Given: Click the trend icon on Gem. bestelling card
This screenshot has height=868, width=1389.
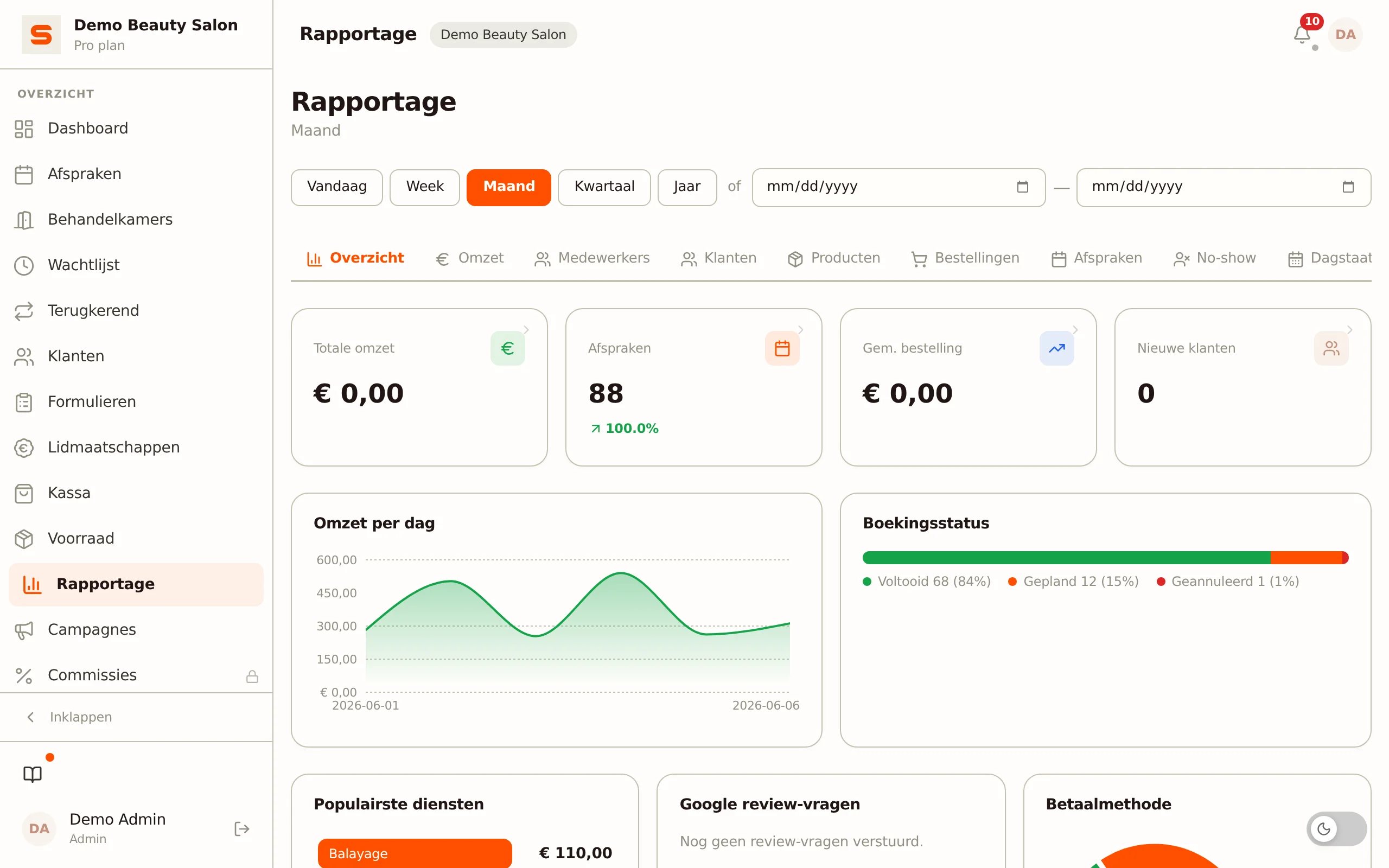Looking at the screenshot, I should [x=1056, y=348].
